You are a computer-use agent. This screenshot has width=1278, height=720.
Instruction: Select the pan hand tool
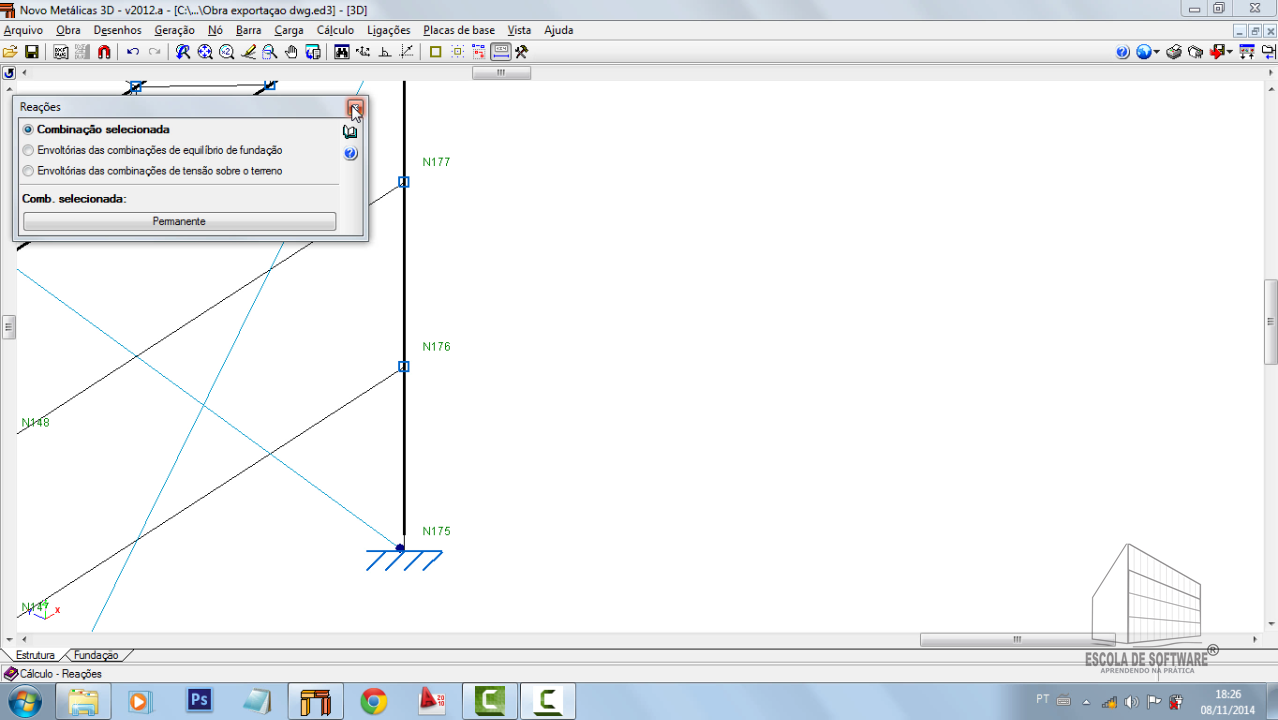(x=292, y=52)
